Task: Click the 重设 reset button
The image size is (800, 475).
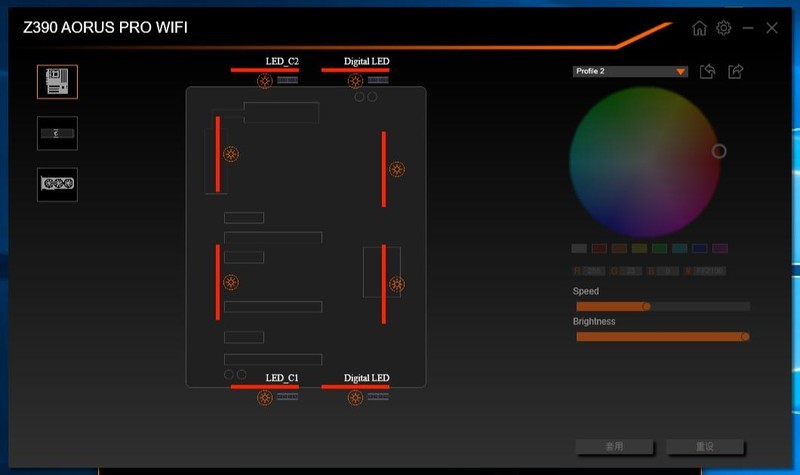Action: pos(705,447)
